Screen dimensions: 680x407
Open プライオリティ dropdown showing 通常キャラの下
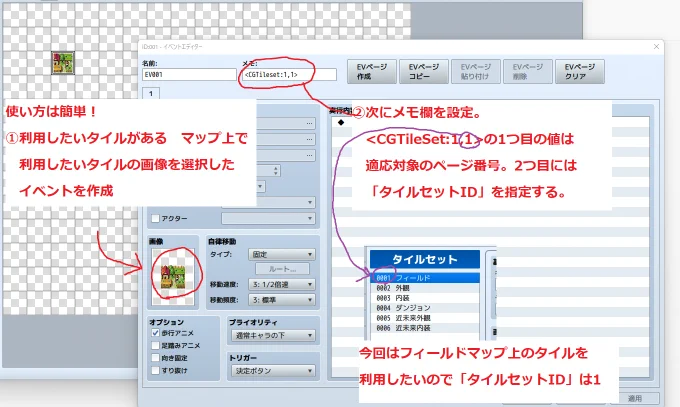(x=273, y=335)
